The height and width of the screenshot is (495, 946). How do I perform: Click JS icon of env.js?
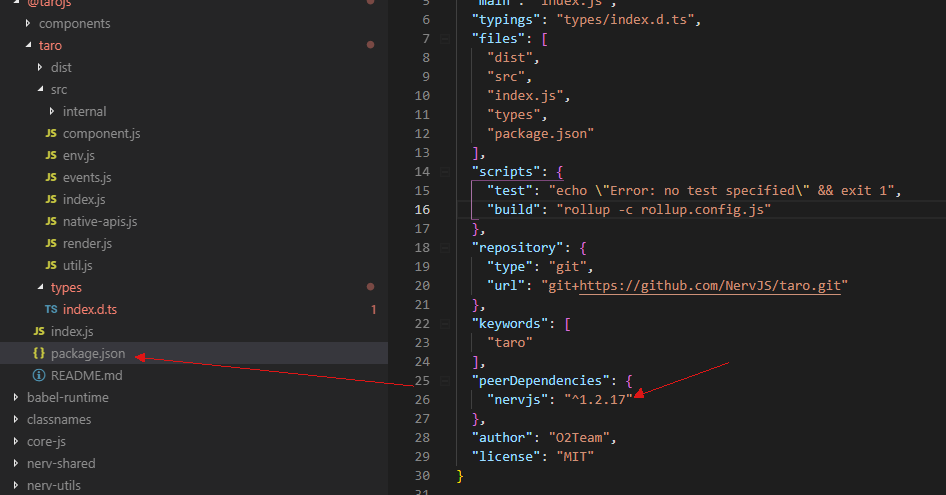coord(51,155)
